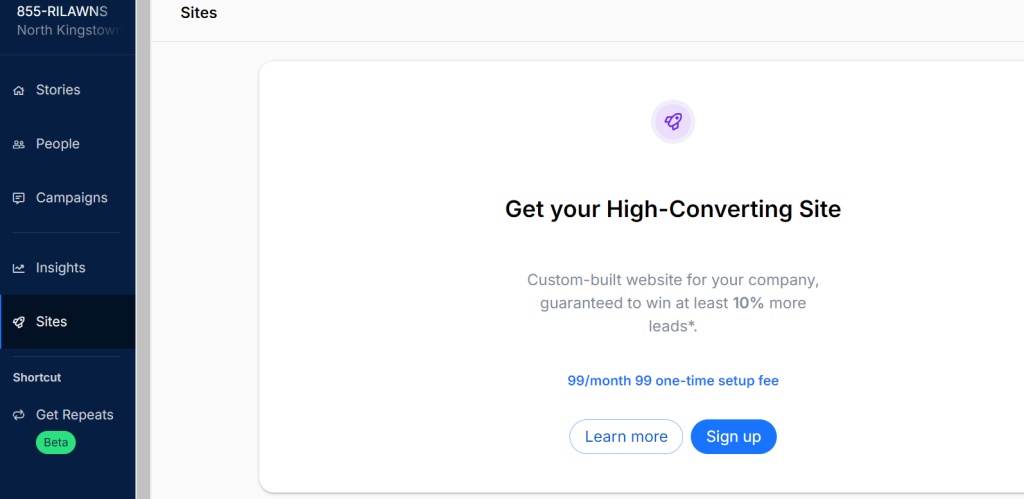Viewport: 1024px width, 499px height.
Task: Open the Insights label in sidebar
Action: pyautogui.click(x=61, y=268)
